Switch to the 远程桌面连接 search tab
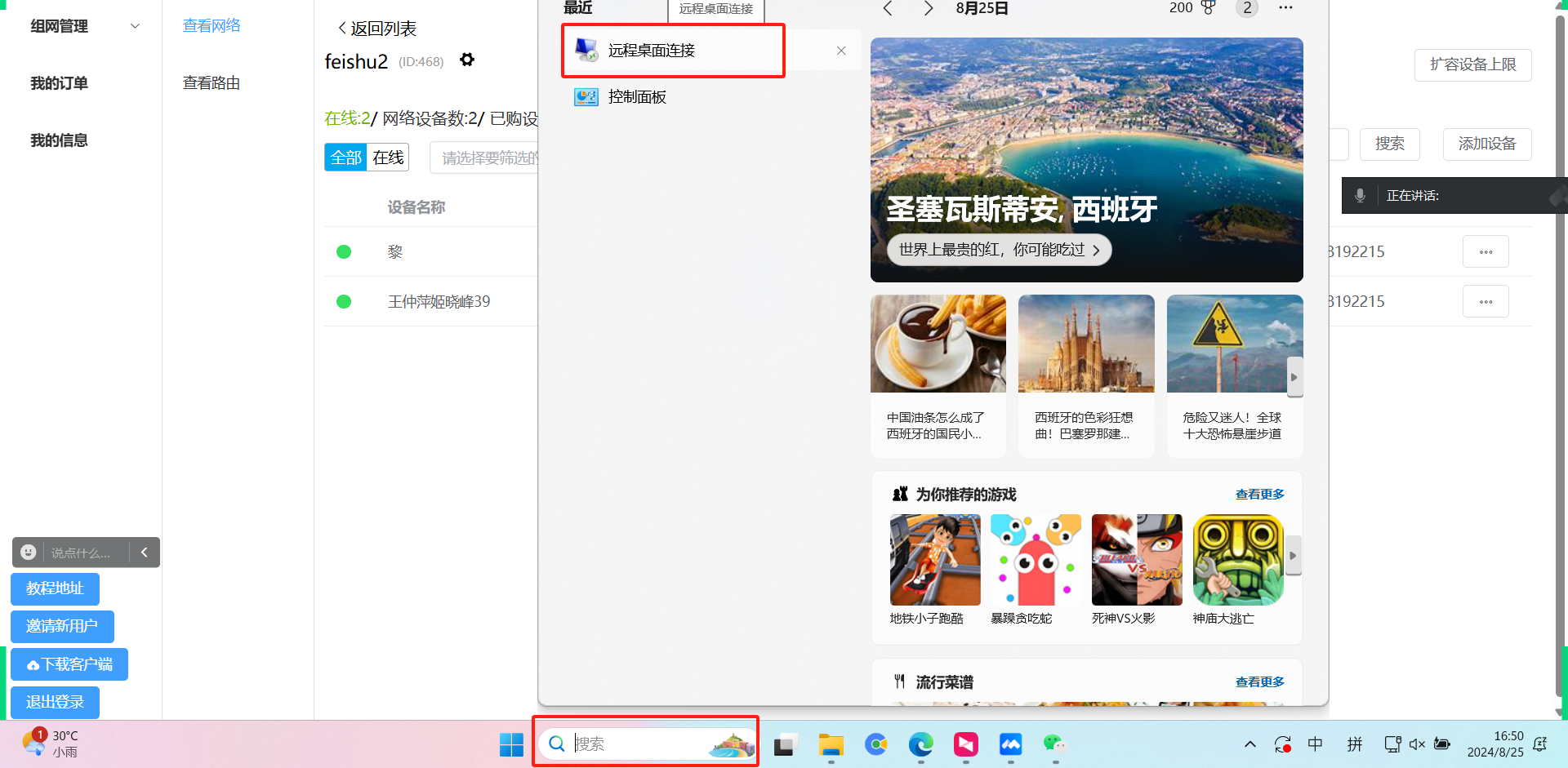 pos(716,9)
